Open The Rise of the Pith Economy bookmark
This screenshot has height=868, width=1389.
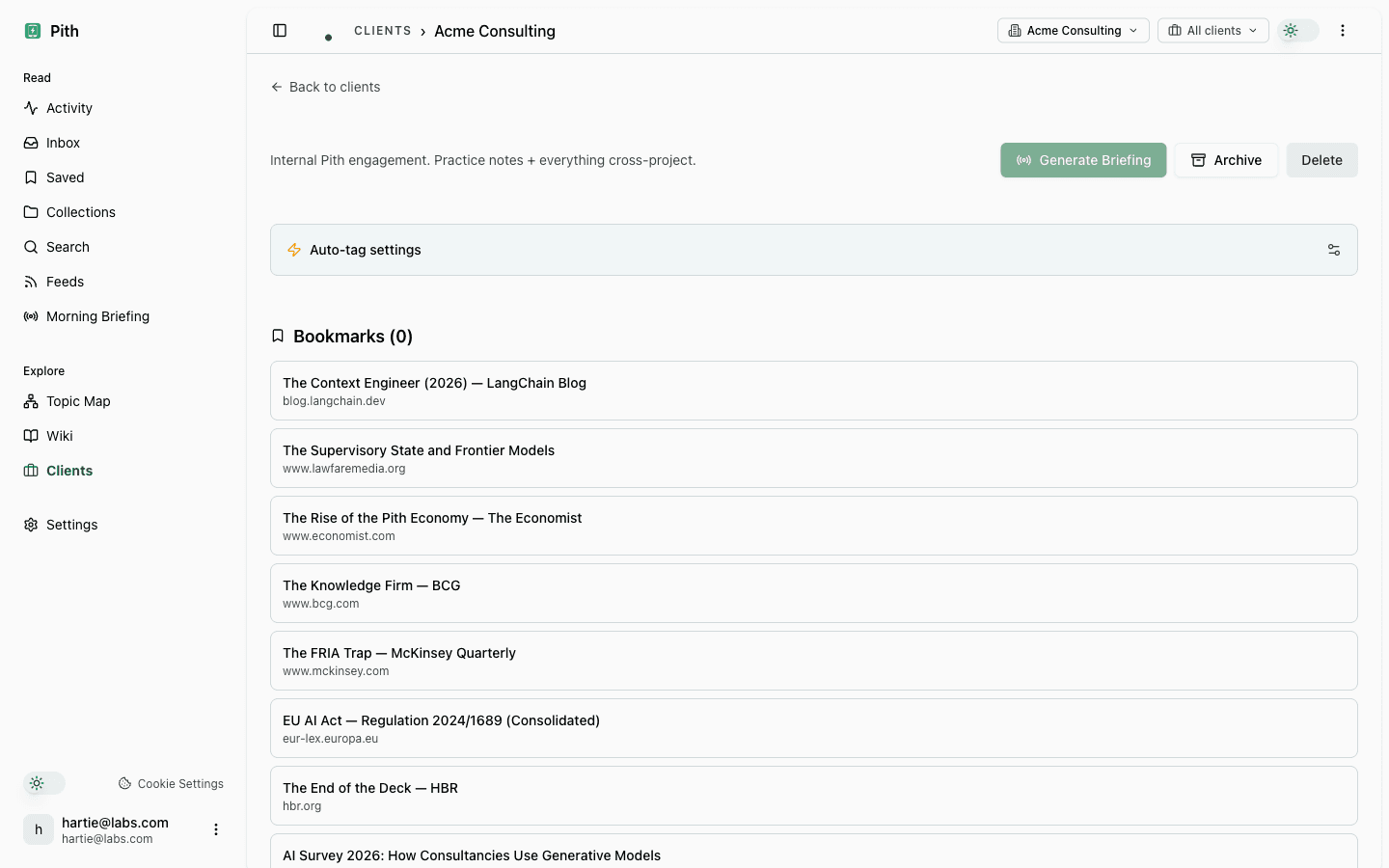814,526
